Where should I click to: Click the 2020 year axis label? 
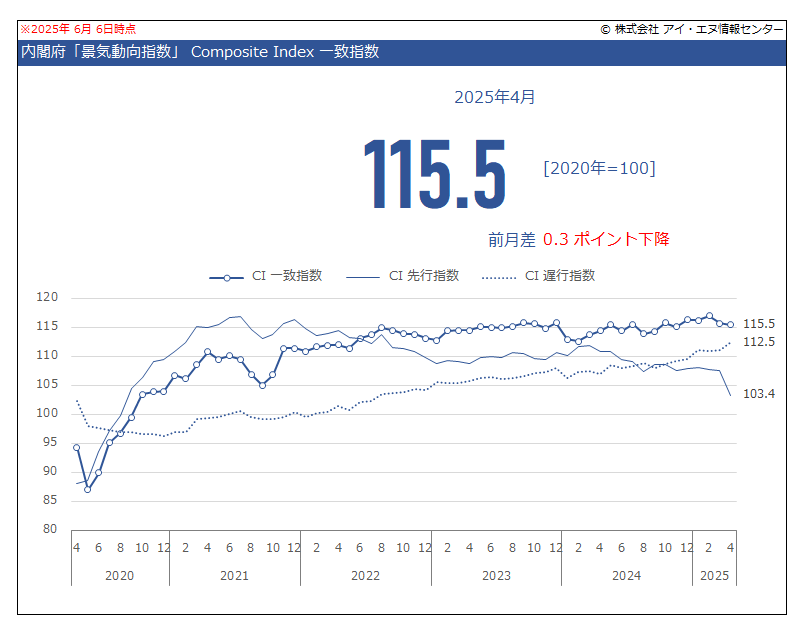click(119, 576)
